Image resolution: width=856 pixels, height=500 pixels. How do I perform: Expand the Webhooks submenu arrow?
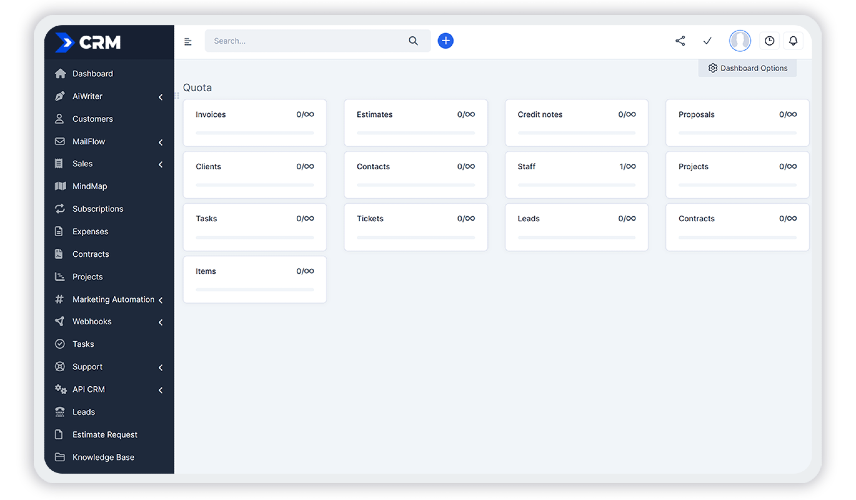tap(160, 322)
